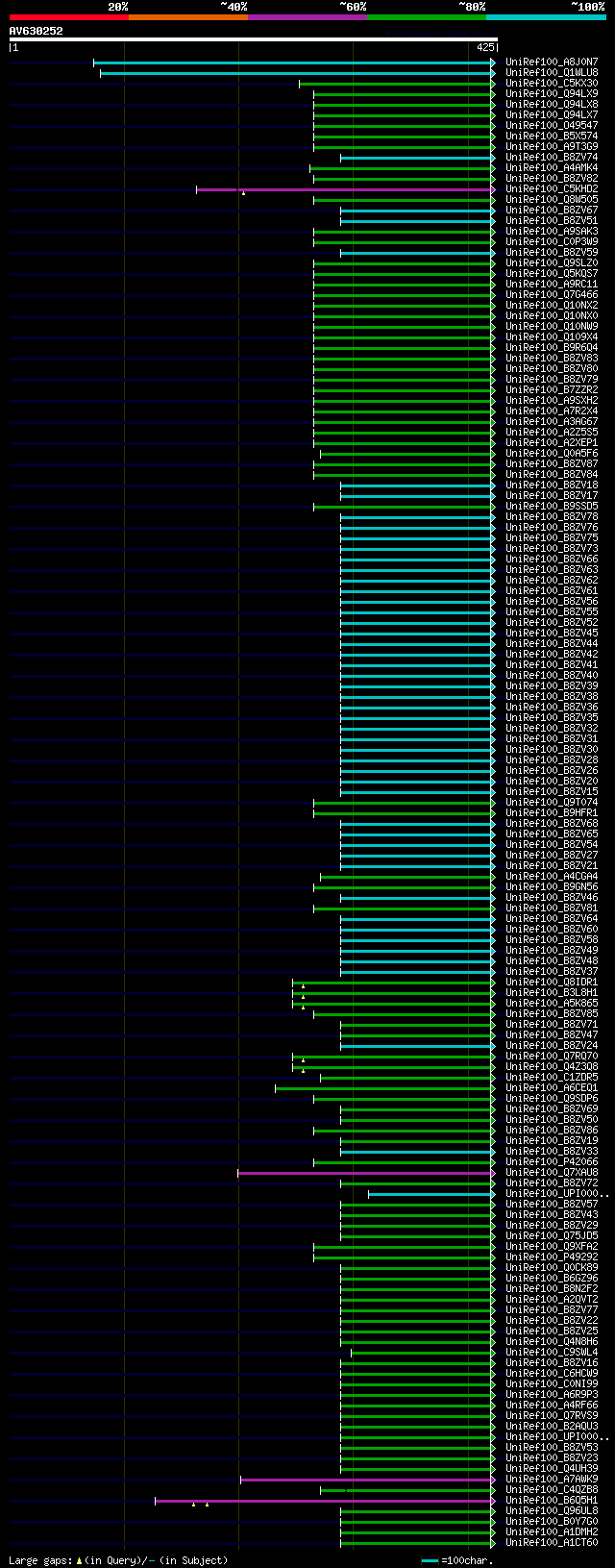Open hit UniRef100_B5X574
This screenshot has width=615, height=1568.
(x=552, y=137)
